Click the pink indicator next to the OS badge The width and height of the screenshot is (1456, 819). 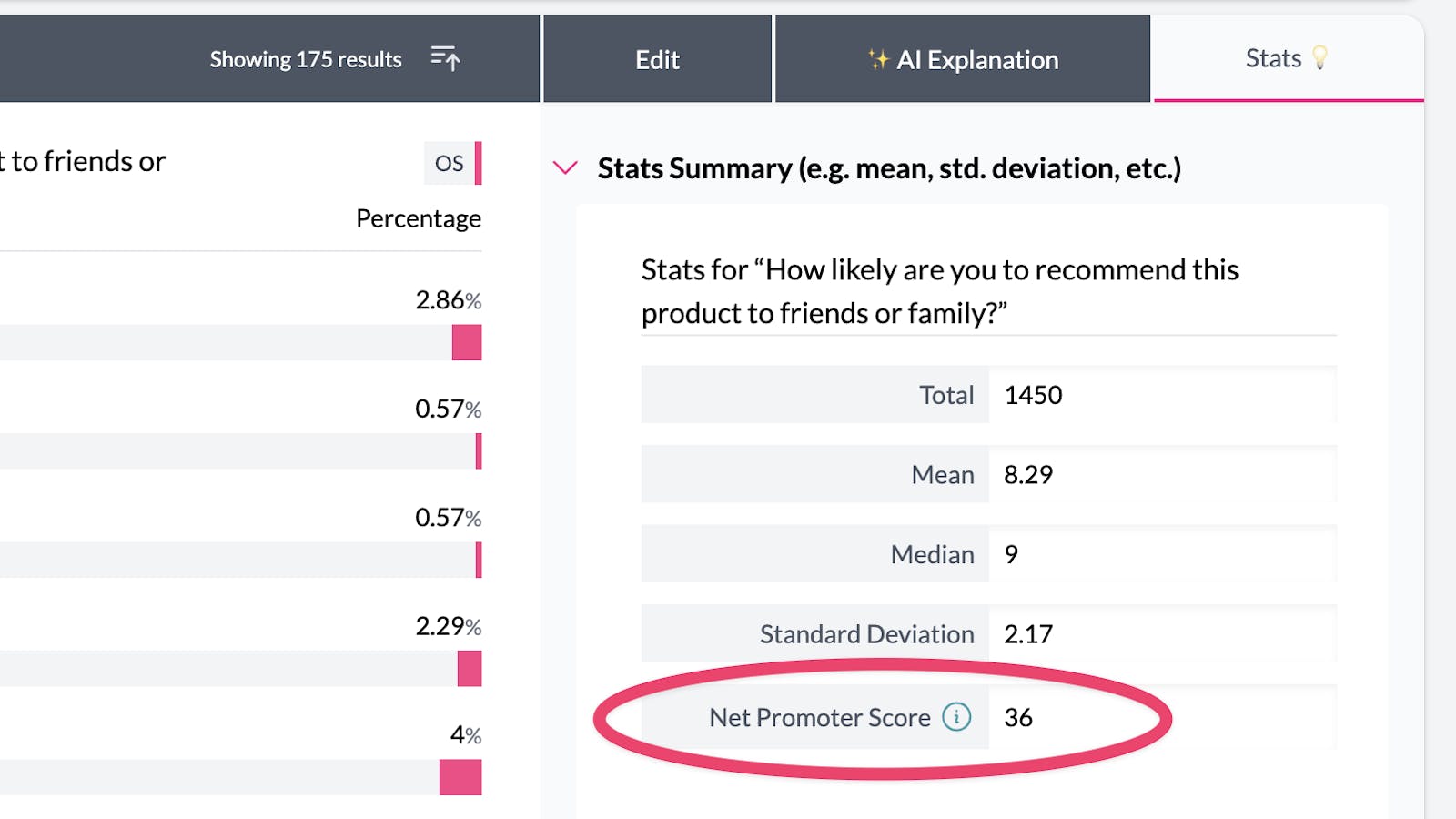[x=477, y=163]
